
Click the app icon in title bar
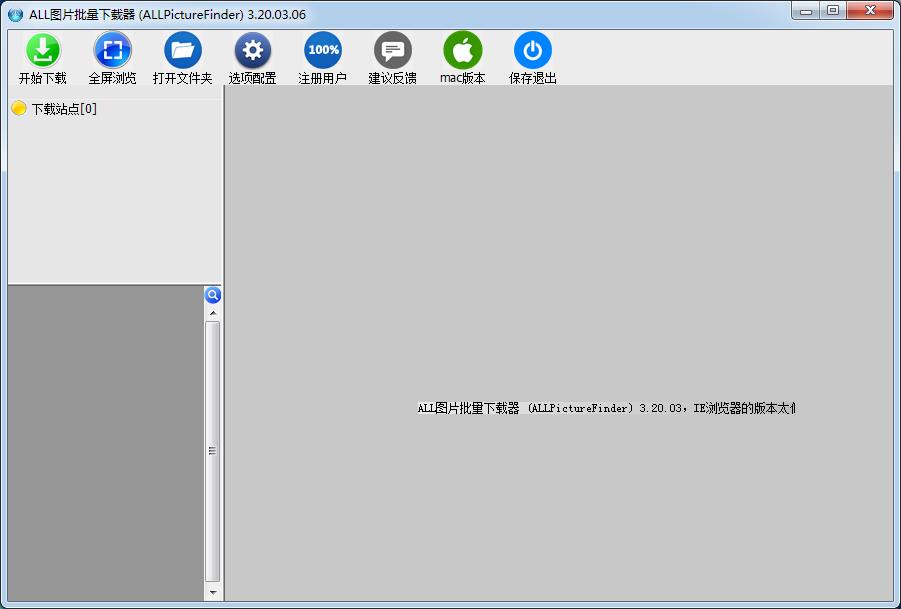pyautogui.click(x=16, y=14)
